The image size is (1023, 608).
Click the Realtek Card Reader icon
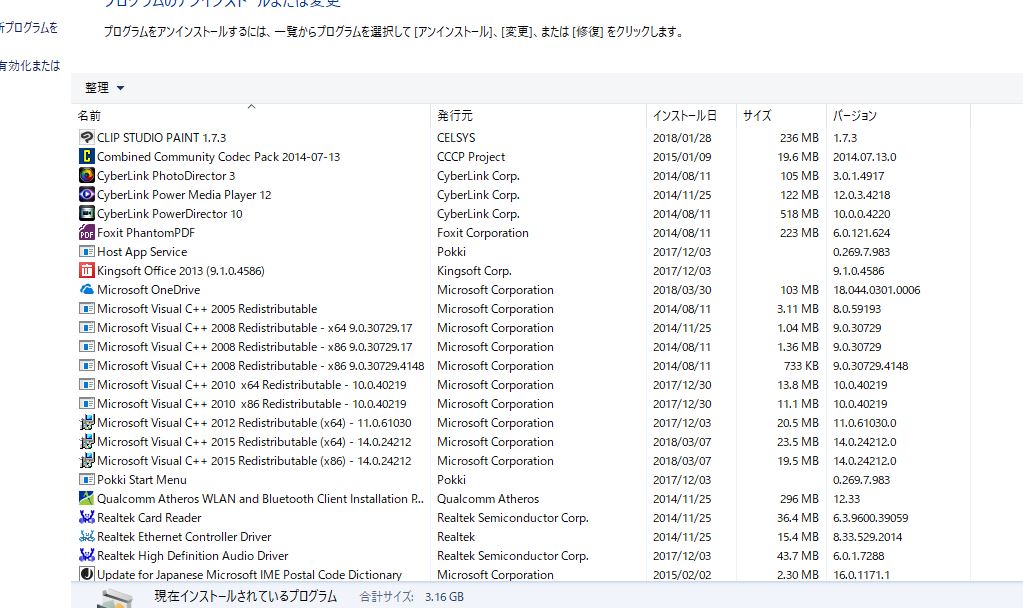pos(87,517)
